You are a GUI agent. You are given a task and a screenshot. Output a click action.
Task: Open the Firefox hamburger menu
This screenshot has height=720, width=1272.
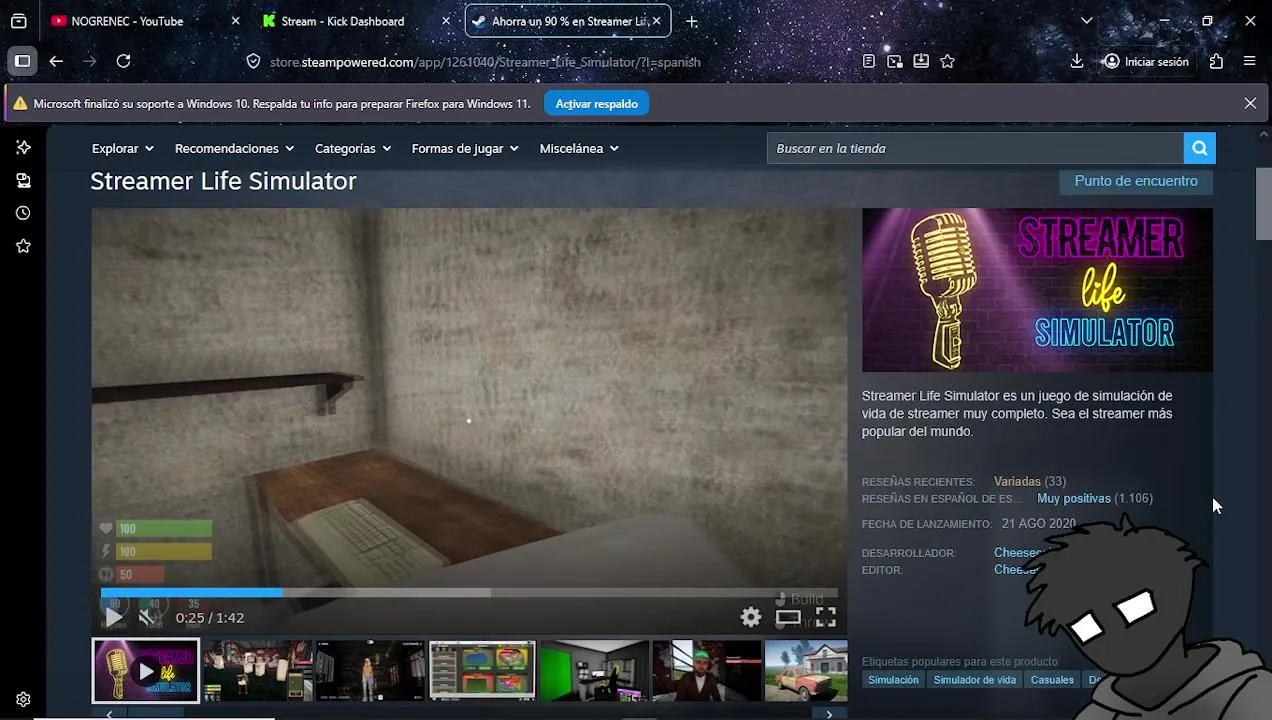[1250, 61]
